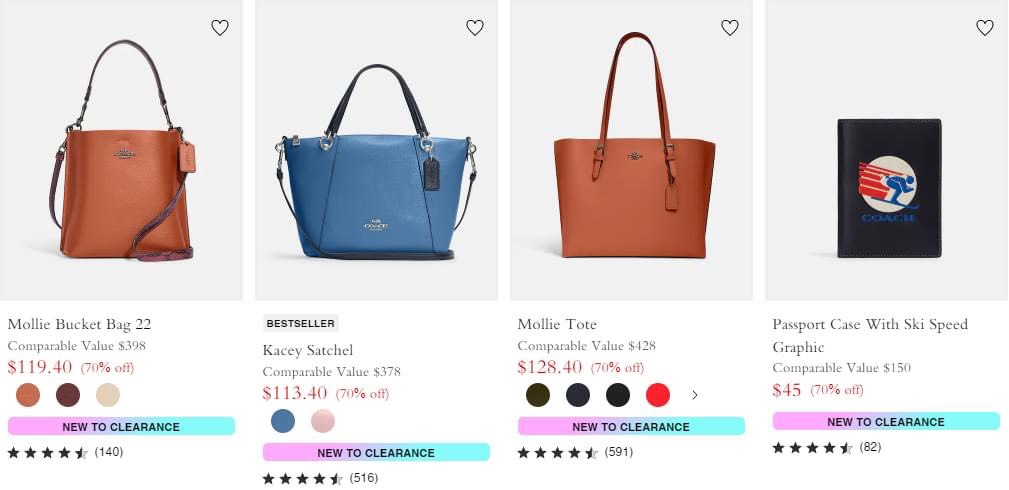View blue Kacey Satchel product image

pyautogui.click(x=376, y=150)
